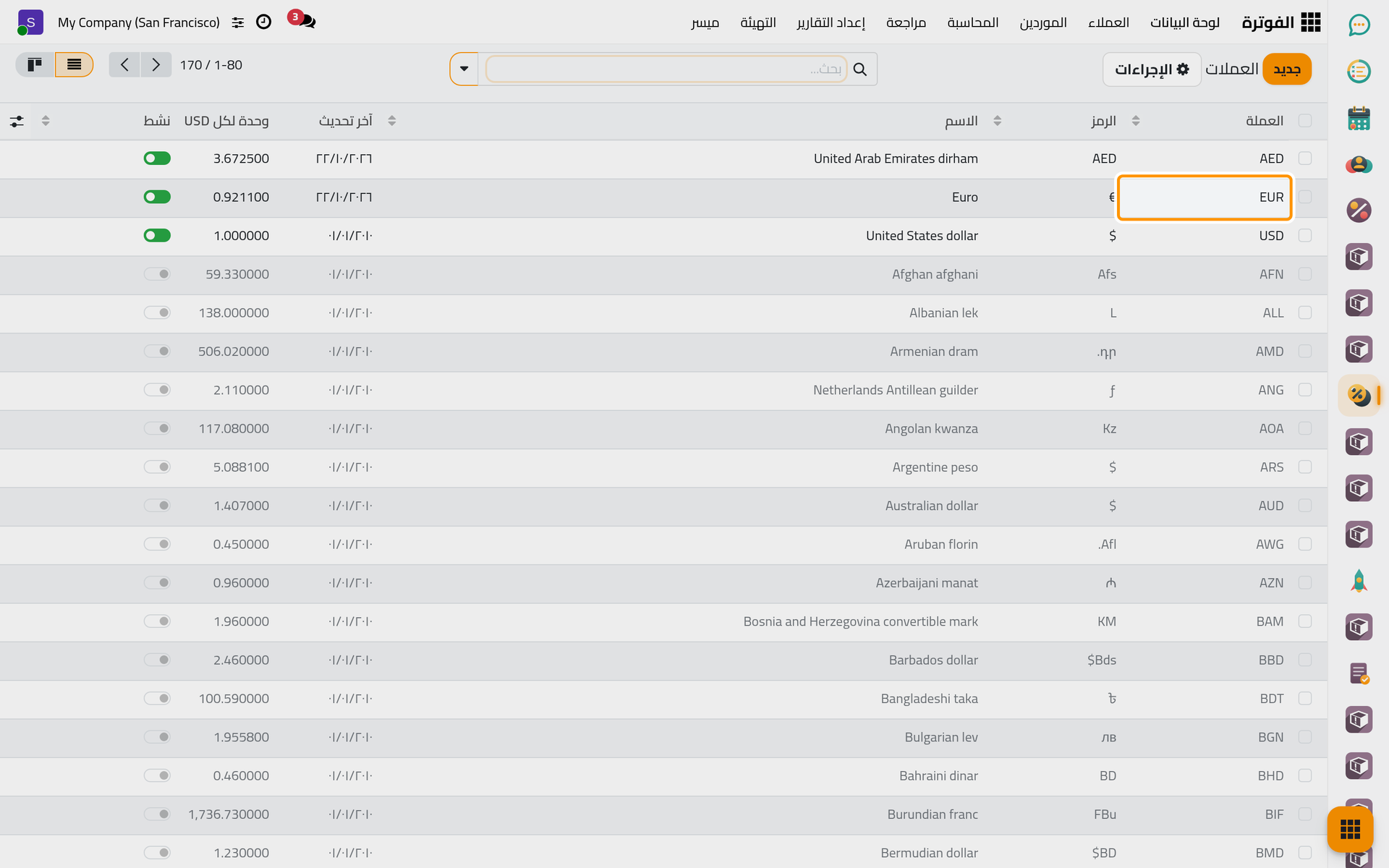Open the rocket app icon in sidebar
Screen dimensions: 1389x868
(x=1359, y=581)
